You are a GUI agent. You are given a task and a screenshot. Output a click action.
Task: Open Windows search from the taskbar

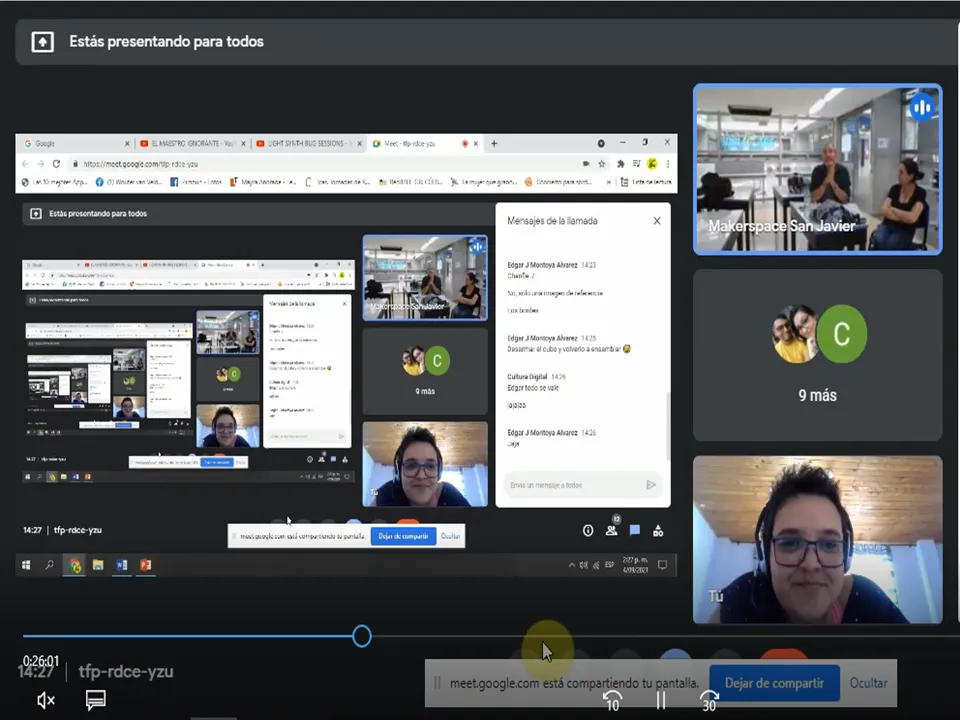coord(50,565)
